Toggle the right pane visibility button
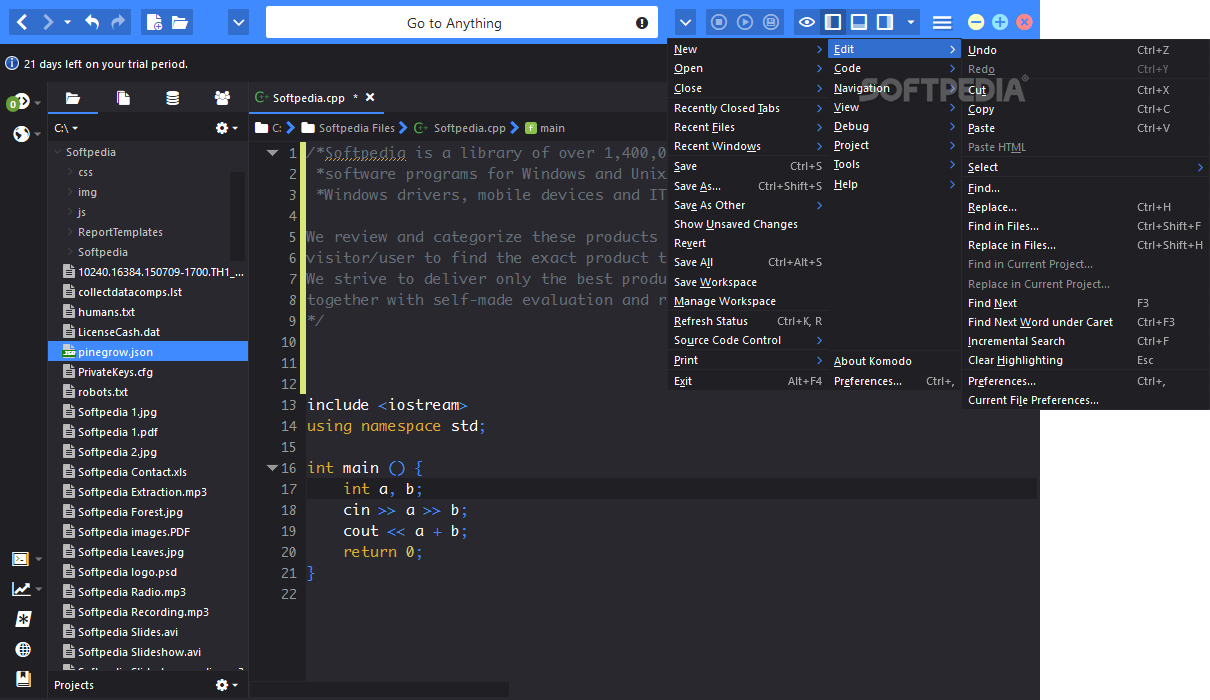The image size is (1210, 700). [885, 22]
